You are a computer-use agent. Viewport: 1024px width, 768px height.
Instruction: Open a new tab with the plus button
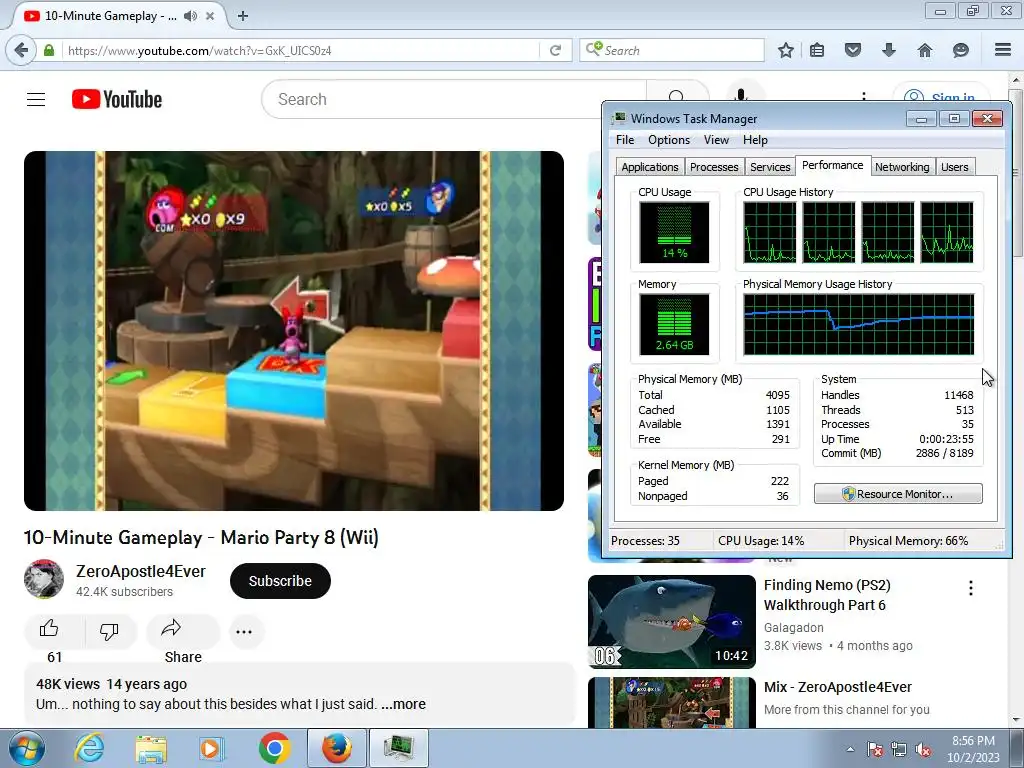(x=243, y=16)
